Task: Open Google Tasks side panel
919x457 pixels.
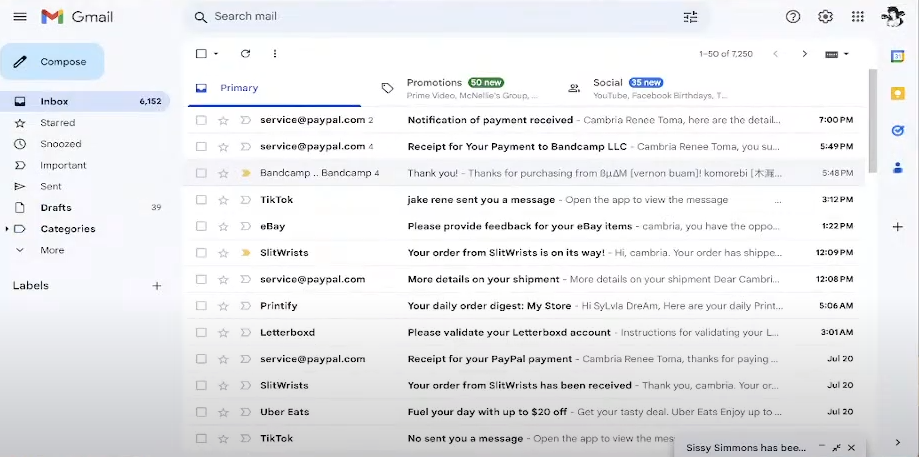Action: click(x=897, y=131)
